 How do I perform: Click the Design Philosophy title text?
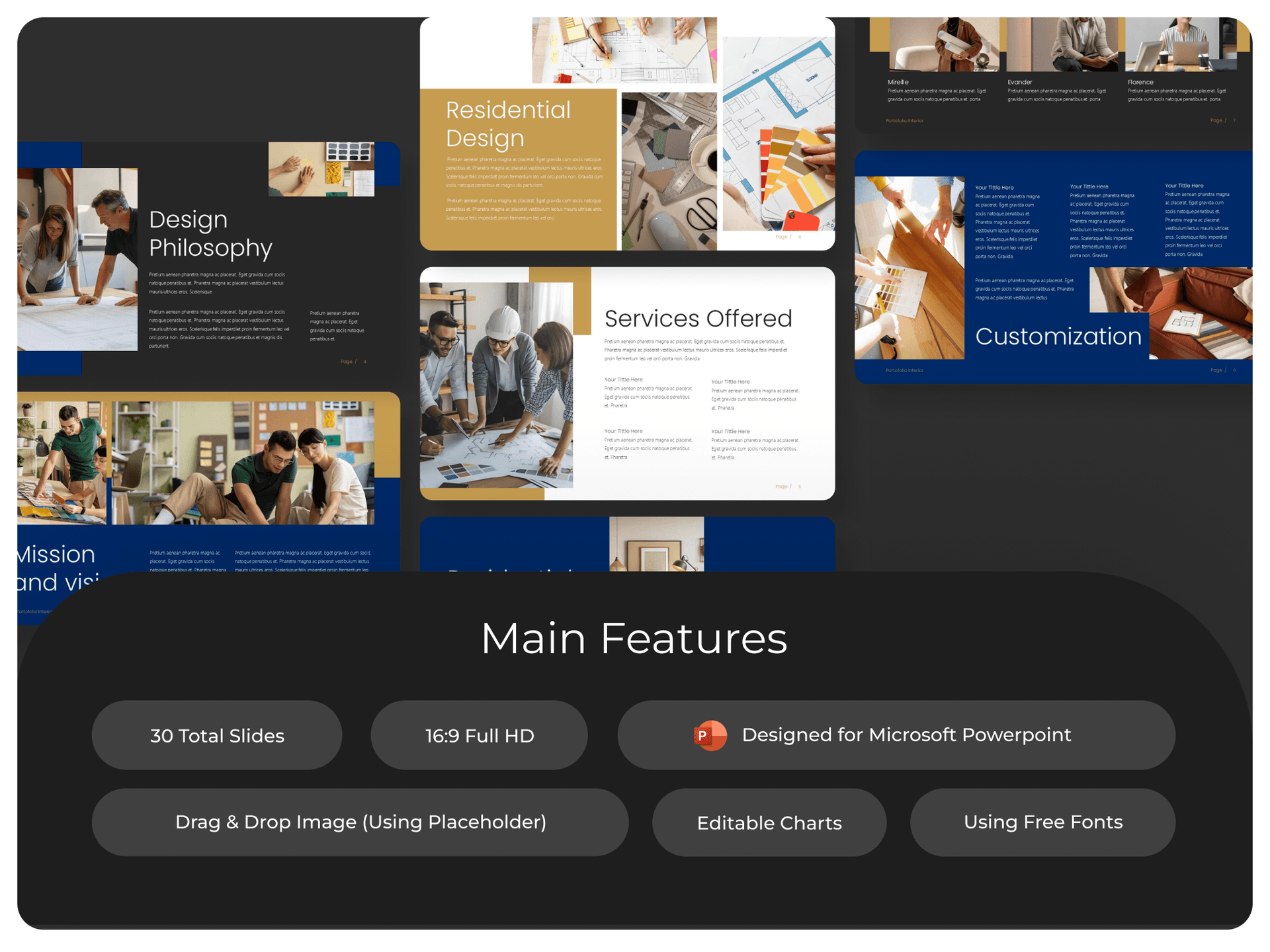point(210,233)
